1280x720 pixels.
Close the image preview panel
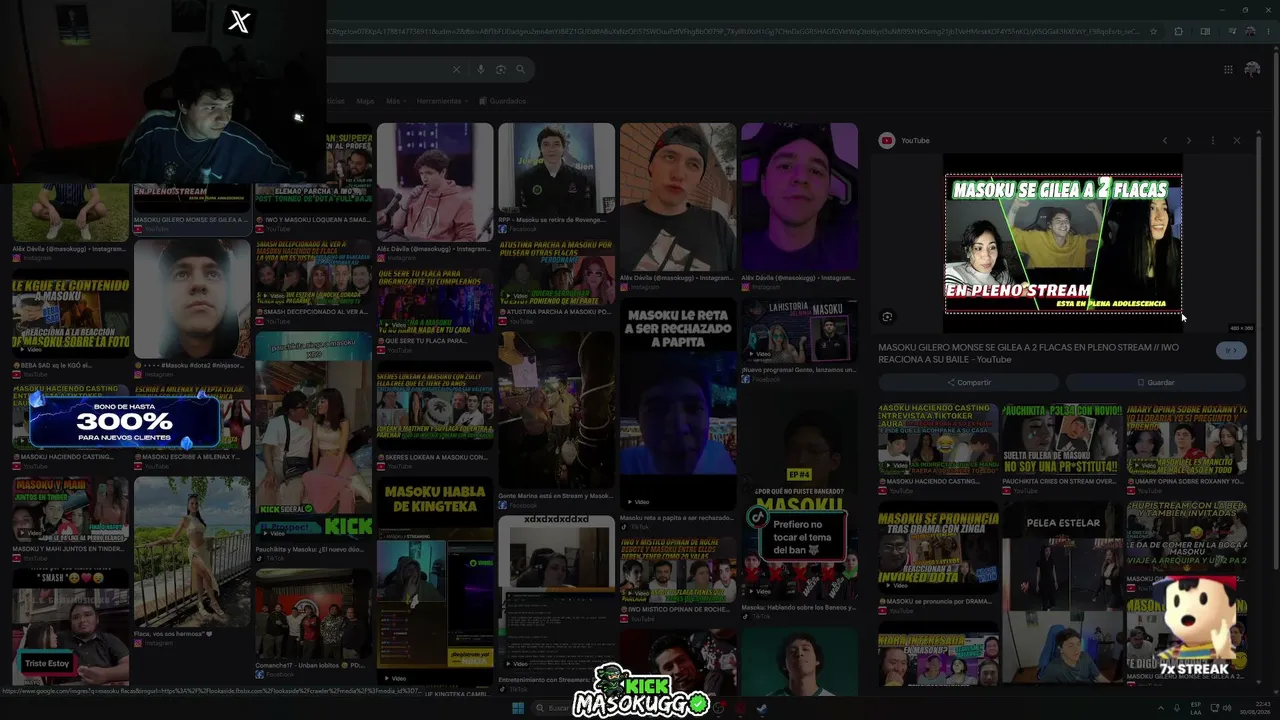tap(1237, 141)
